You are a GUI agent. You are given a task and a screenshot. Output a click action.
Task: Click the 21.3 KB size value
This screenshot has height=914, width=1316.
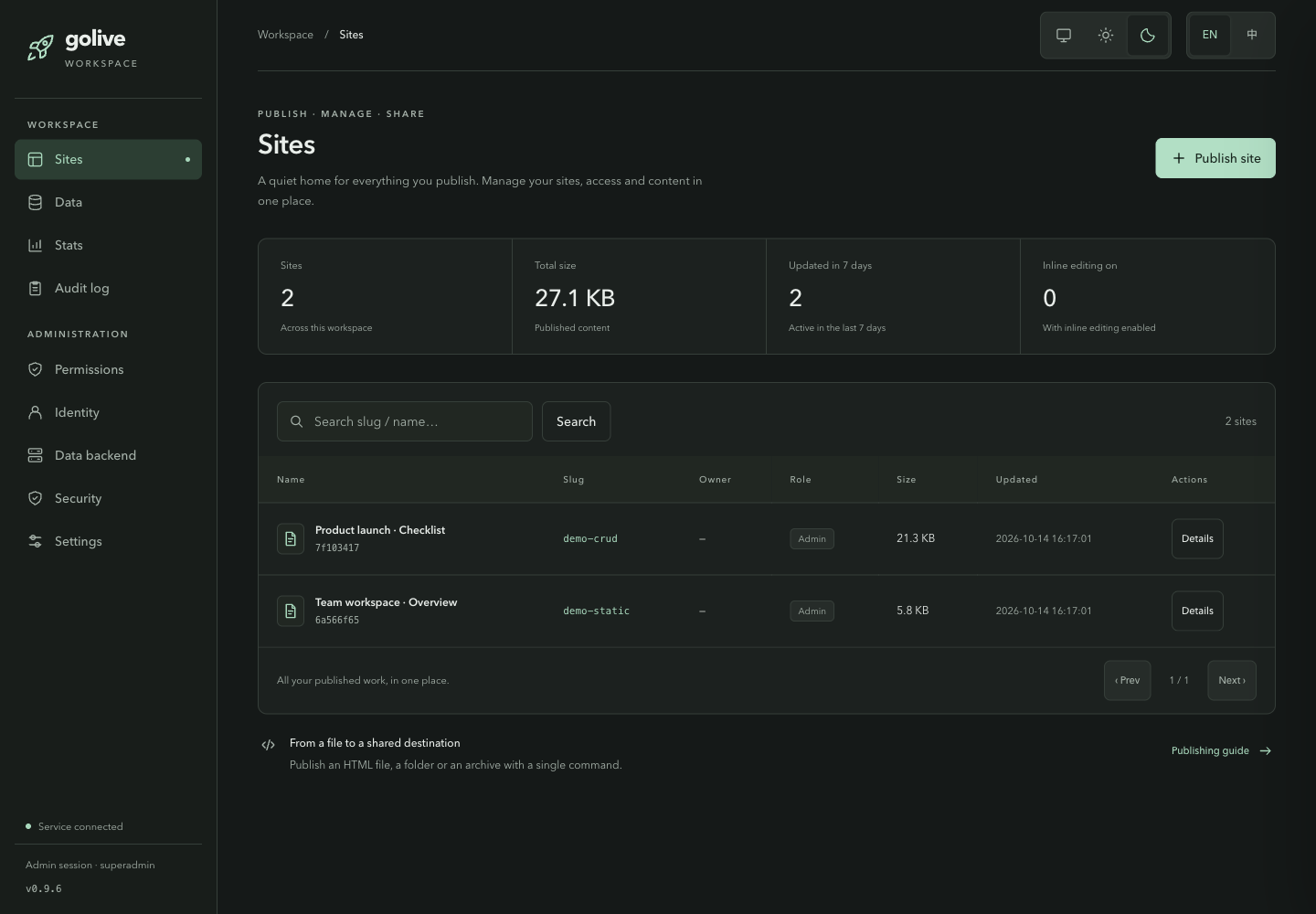click(x=916, y=538)
